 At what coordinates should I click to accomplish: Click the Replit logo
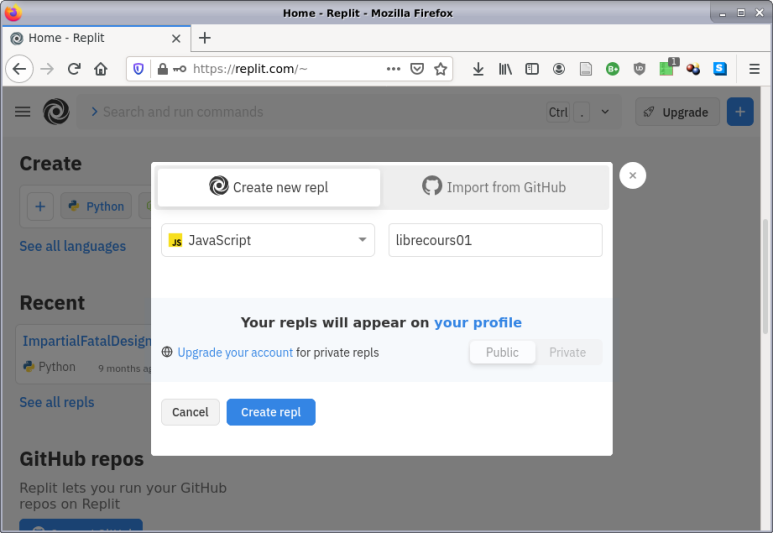pos(56,112)
